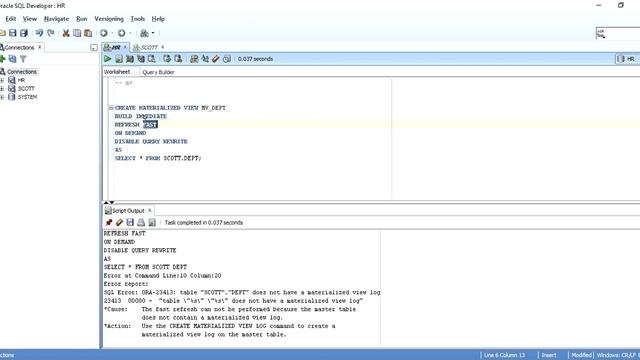Minimize the Connections panel

pyautogui.click(x=94, y=48)
